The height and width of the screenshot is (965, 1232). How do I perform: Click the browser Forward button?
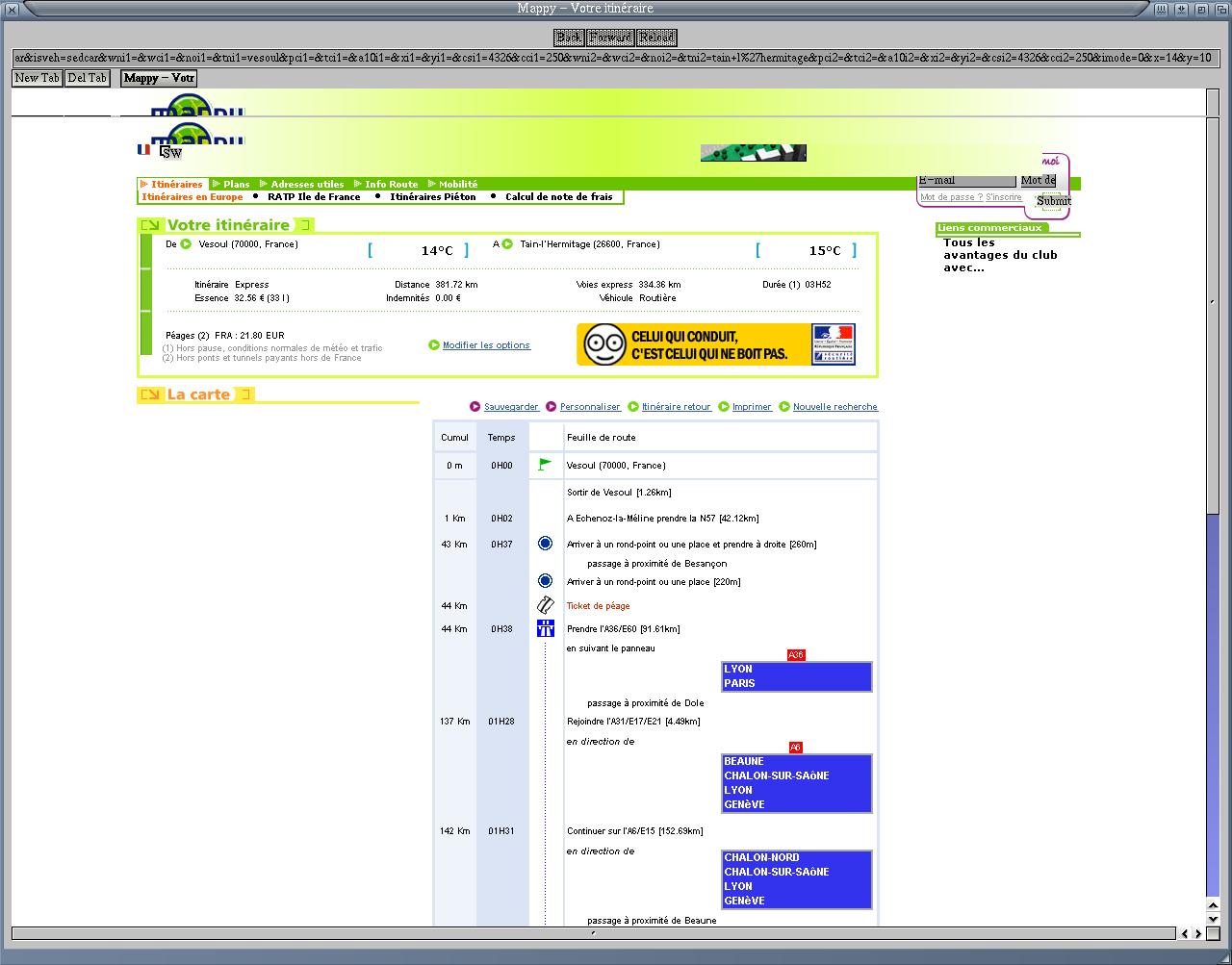coord(610,38)
